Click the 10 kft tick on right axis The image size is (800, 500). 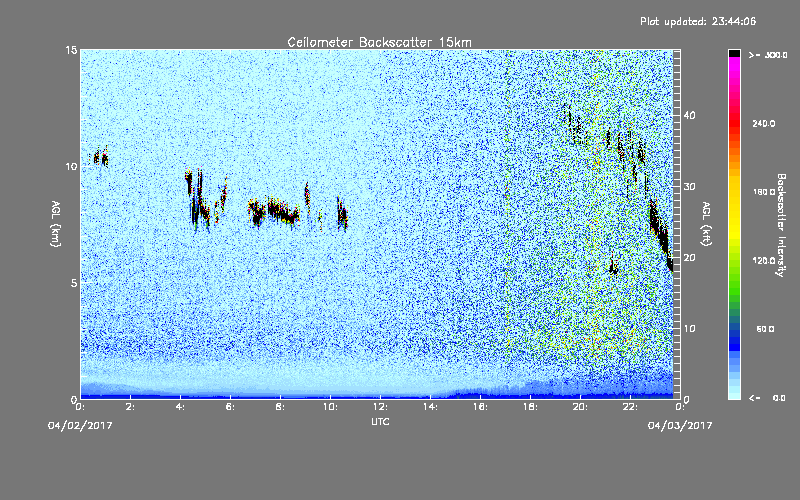click(689, 329)
